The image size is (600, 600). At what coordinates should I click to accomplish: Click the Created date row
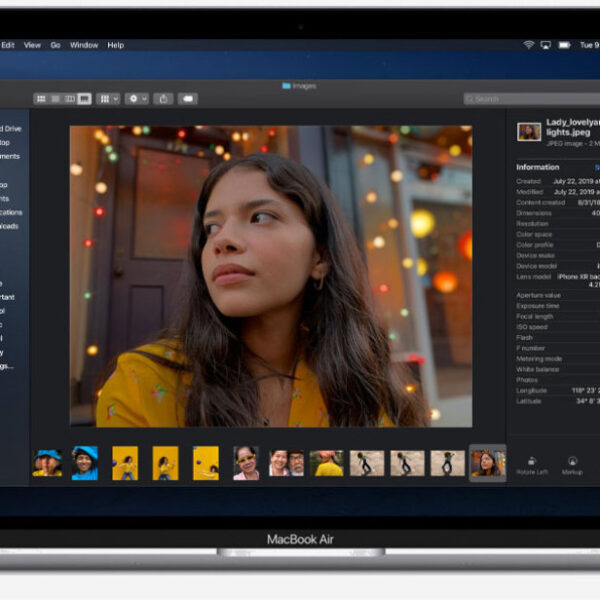pyautogui.click(x=558, y=181)
